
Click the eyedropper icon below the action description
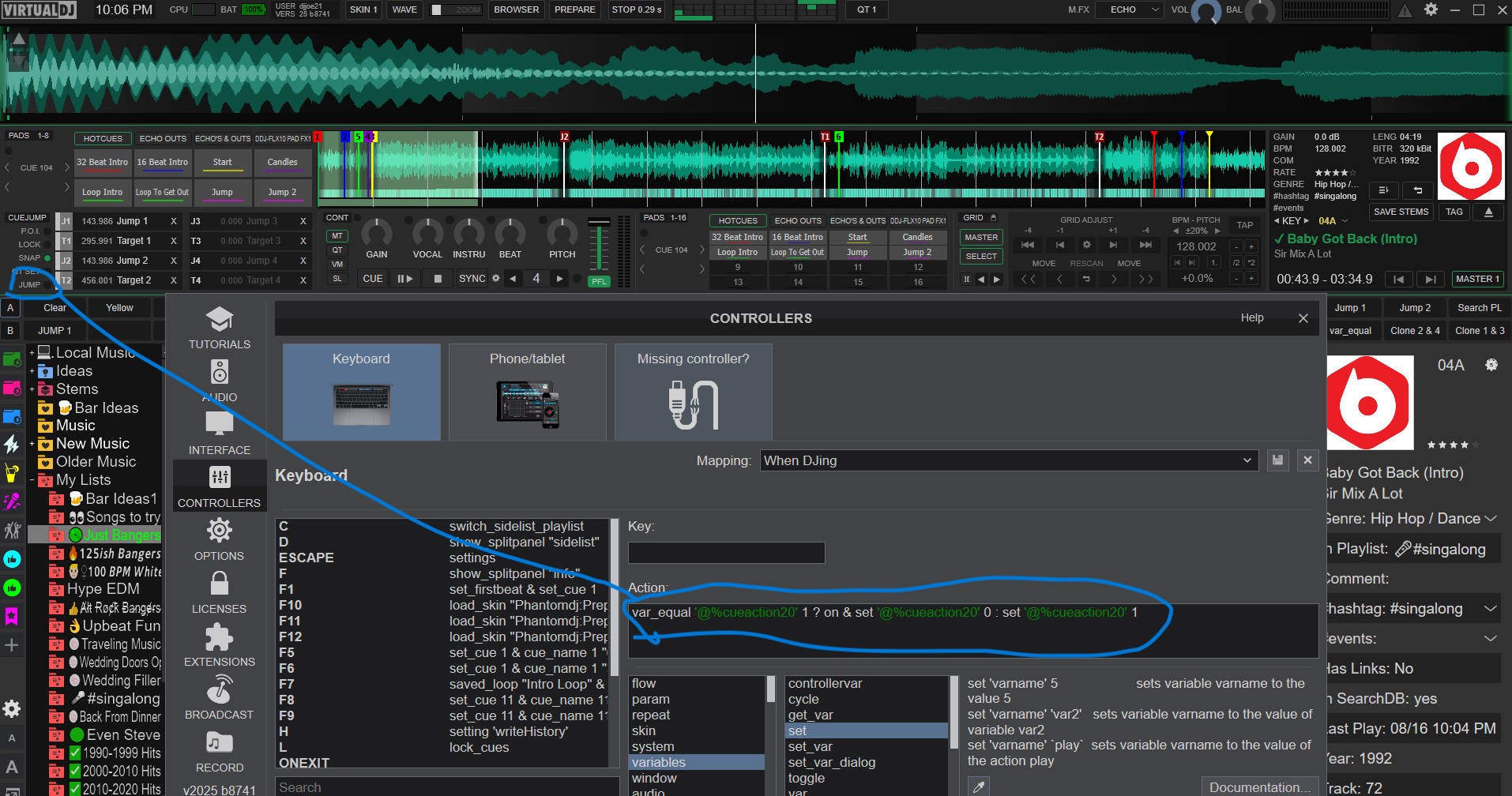979,787
